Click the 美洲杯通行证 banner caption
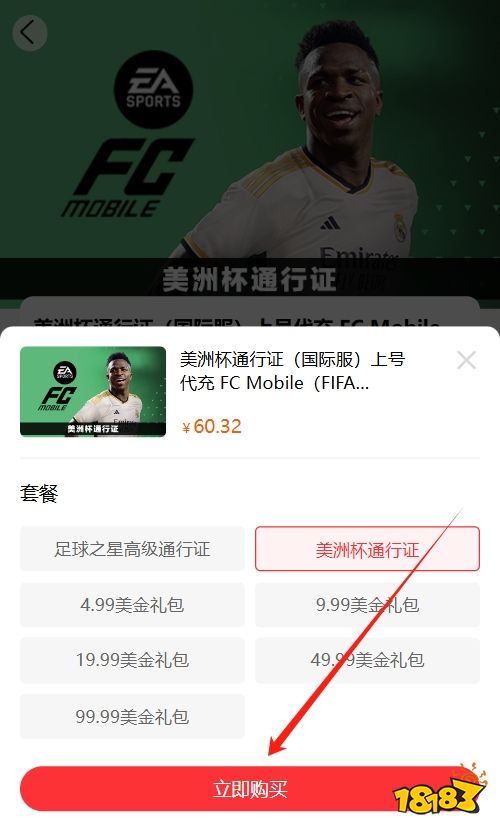Screen dimensions: 500x831 (x=249, y=279)
